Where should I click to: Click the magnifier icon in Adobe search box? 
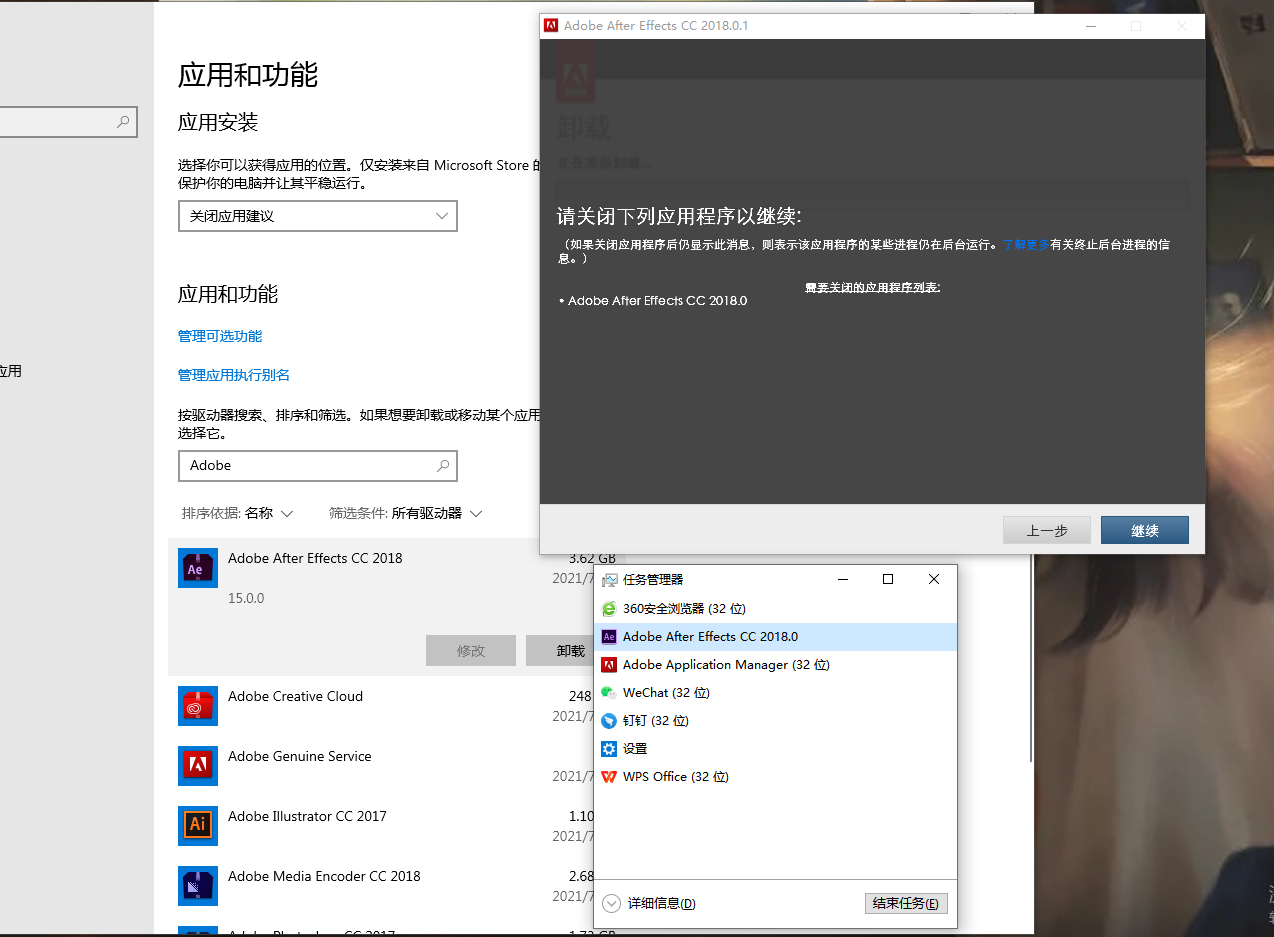pos(443,466)
